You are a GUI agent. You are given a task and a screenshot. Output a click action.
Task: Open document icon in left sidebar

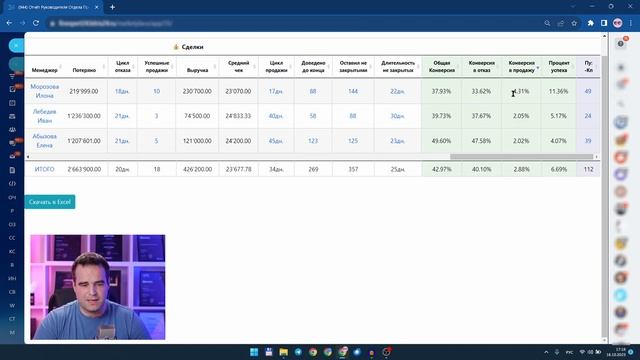pyautogui.click(x=12, y=170)
